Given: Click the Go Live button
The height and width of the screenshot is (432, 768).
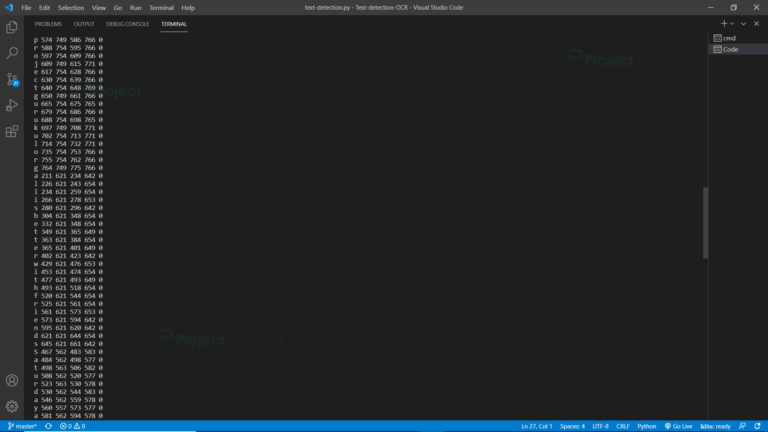Looking at the screenshot, I should 679,426.
